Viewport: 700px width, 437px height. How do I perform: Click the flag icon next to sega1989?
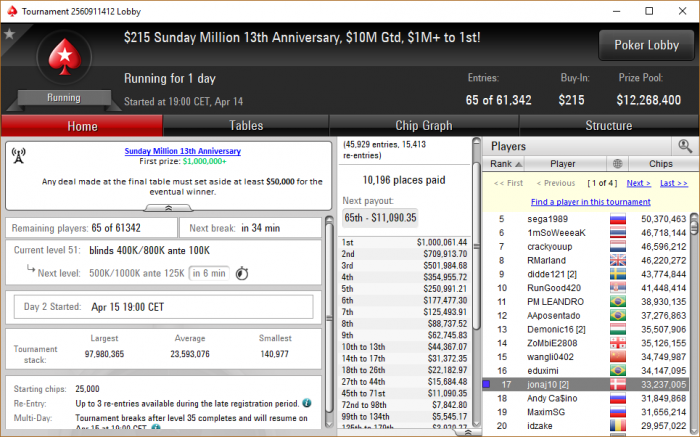[x=617, y=219]
